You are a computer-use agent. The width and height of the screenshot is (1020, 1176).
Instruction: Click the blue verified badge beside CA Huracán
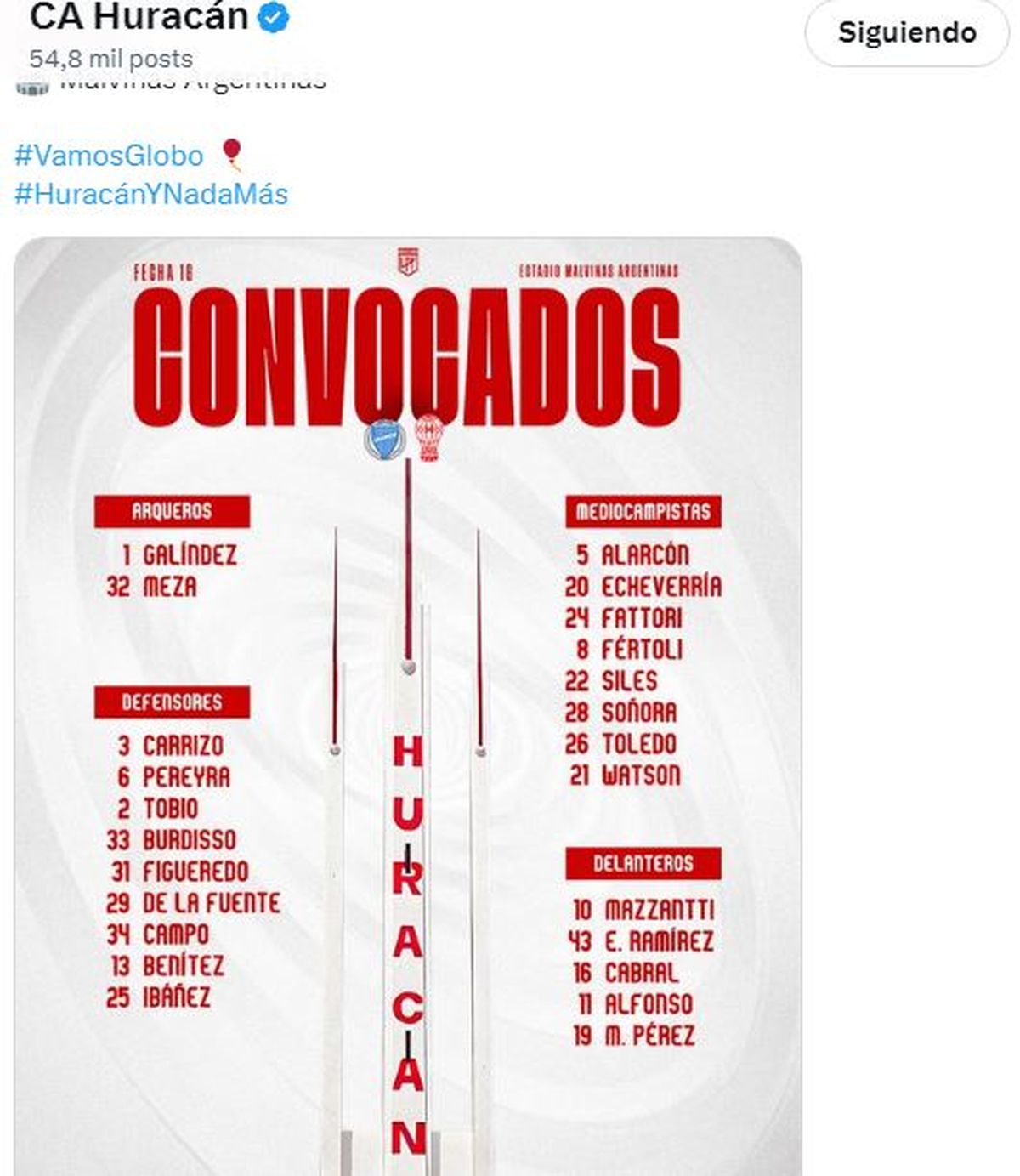[x=274, y=18]
